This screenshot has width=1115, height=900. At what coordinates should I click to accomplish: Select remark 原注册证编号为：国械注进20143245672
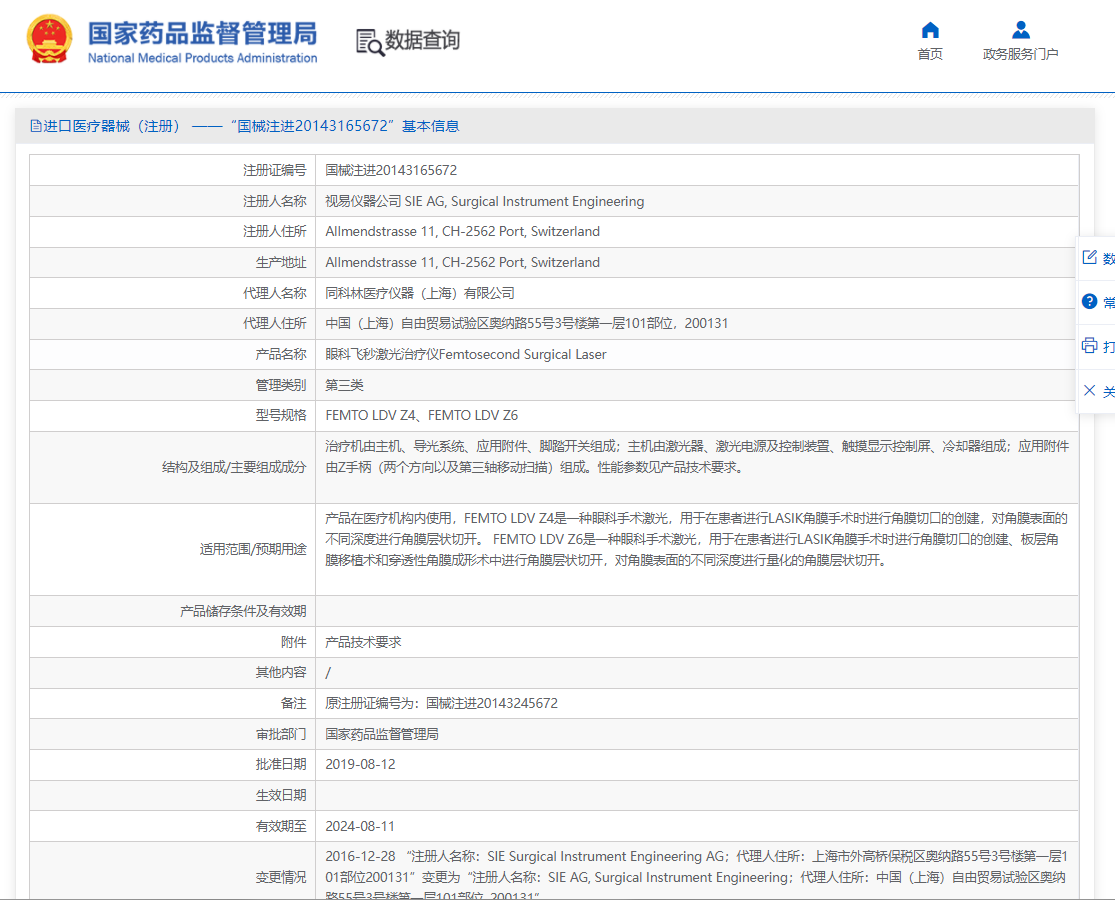[442, 703]
